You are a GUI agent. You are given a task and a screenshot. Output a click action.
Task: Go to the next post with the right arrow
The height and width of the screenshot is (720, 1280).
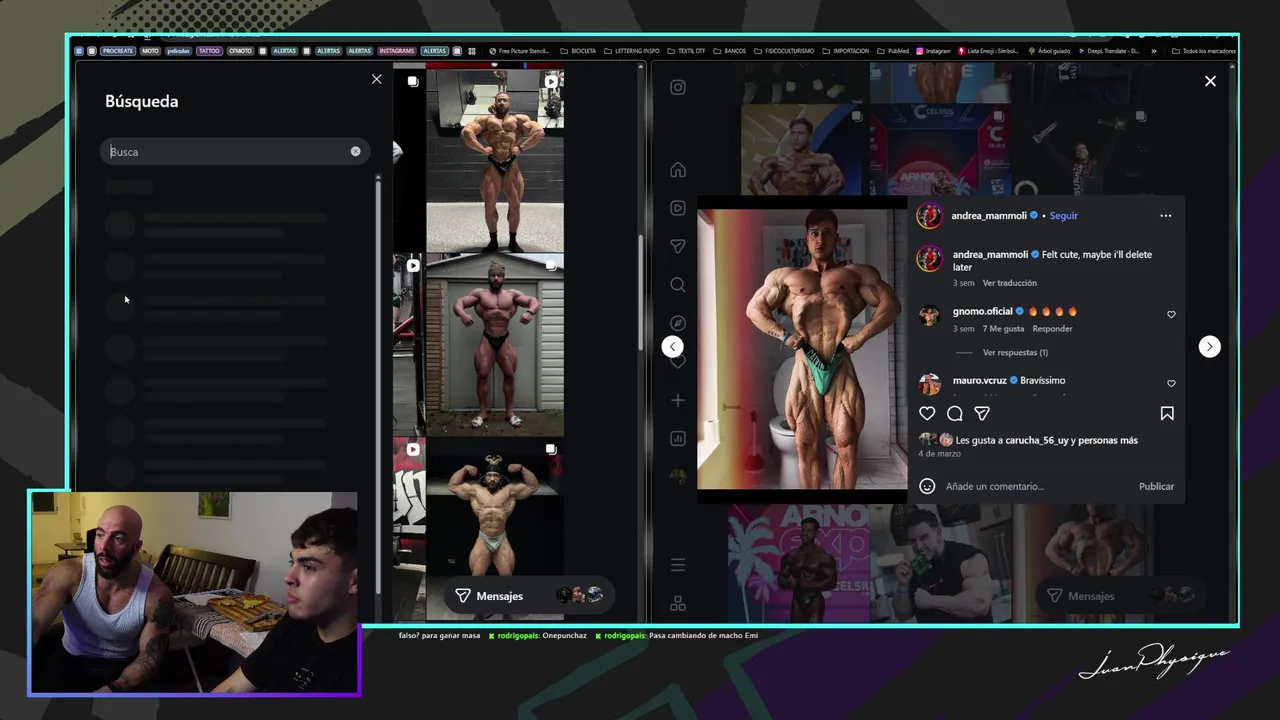pos(1209,346)
